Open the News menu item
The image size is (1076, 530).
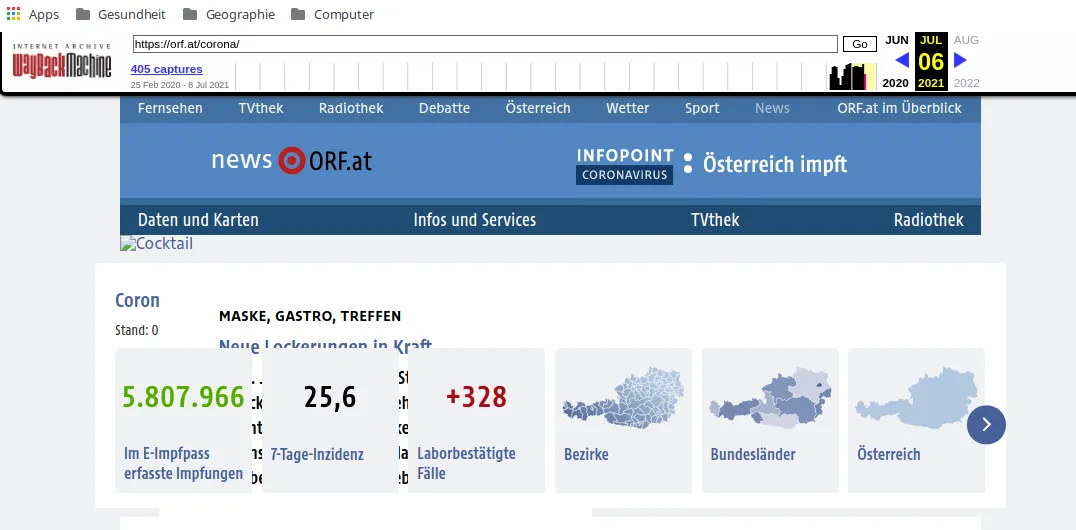click(x=772, y=108)
